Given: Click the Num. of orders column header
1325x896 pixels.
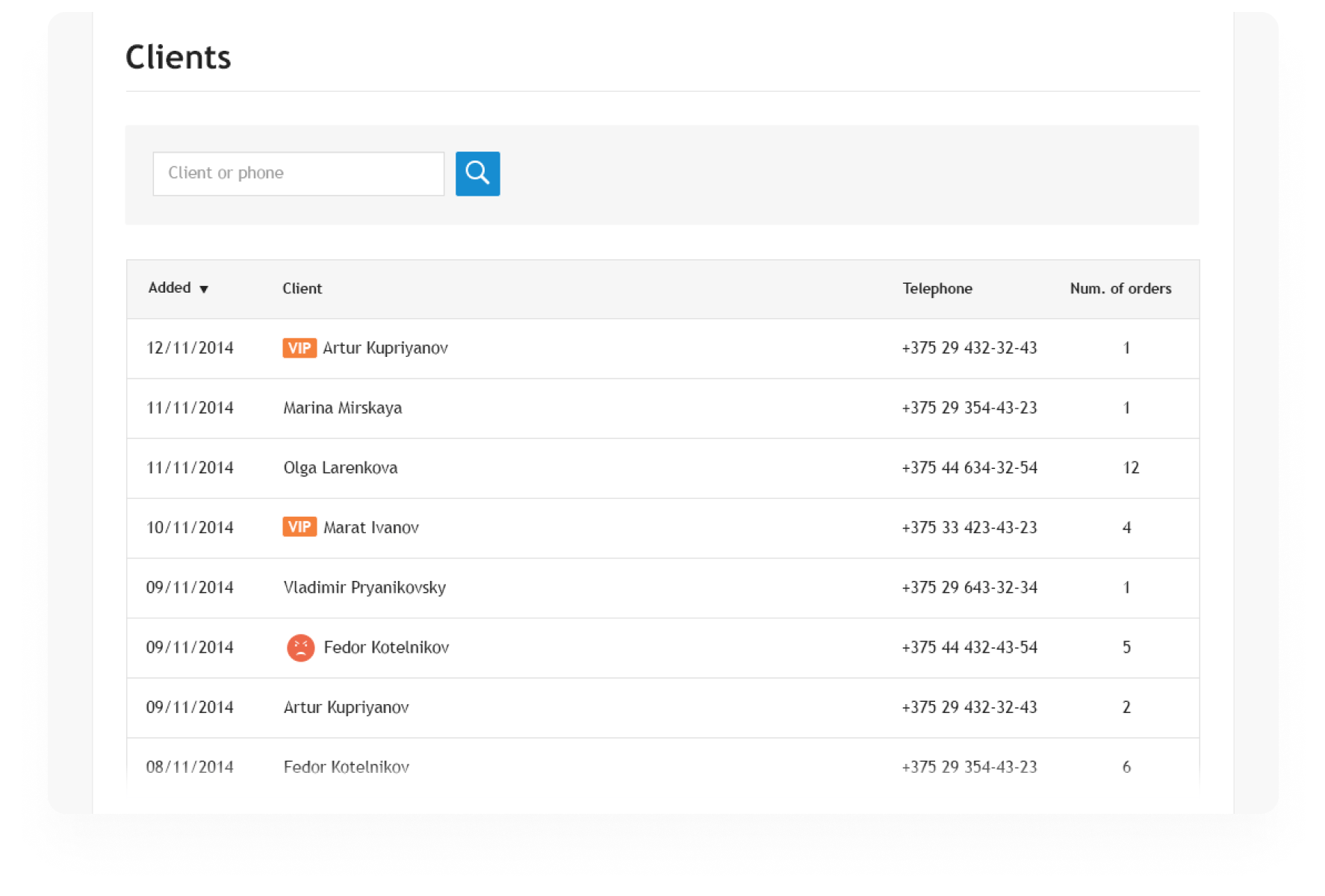Looking at the screenshot, I should (1120, 288).
